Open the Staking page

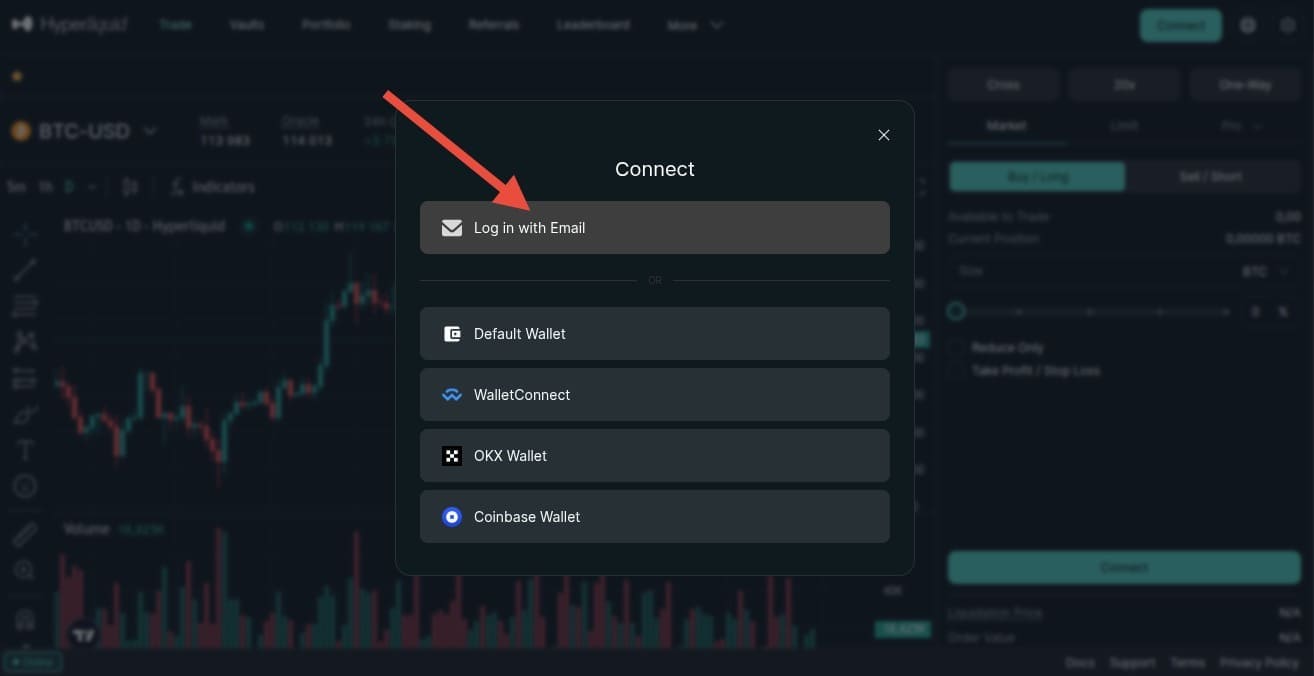pyautogui.click(x=409, y=24)
